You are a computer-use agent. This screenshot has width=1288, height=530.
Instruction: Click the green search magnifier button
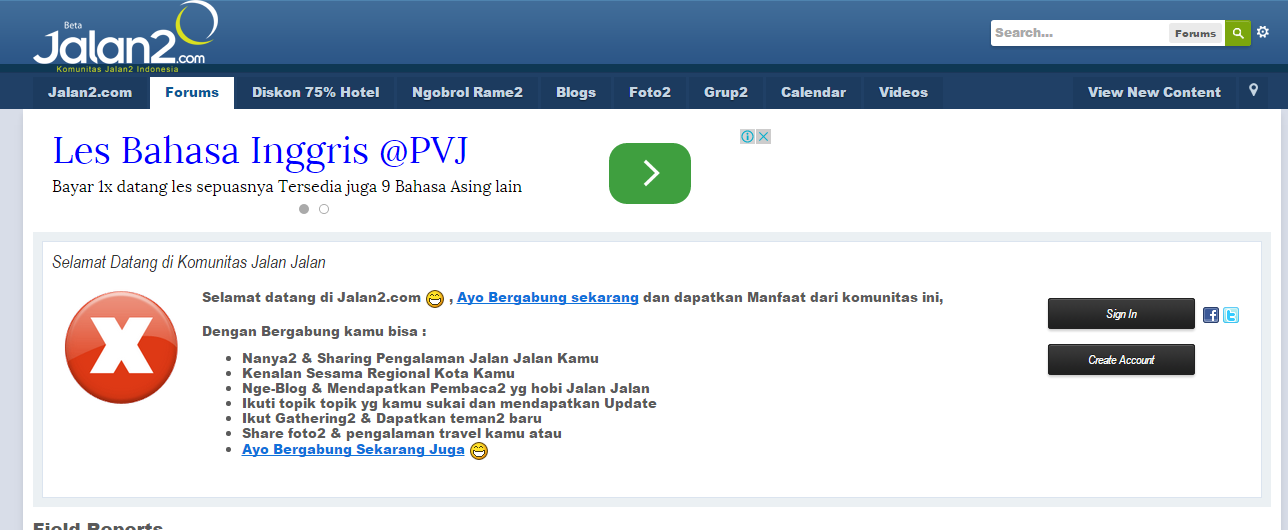tap(1238, 33)
